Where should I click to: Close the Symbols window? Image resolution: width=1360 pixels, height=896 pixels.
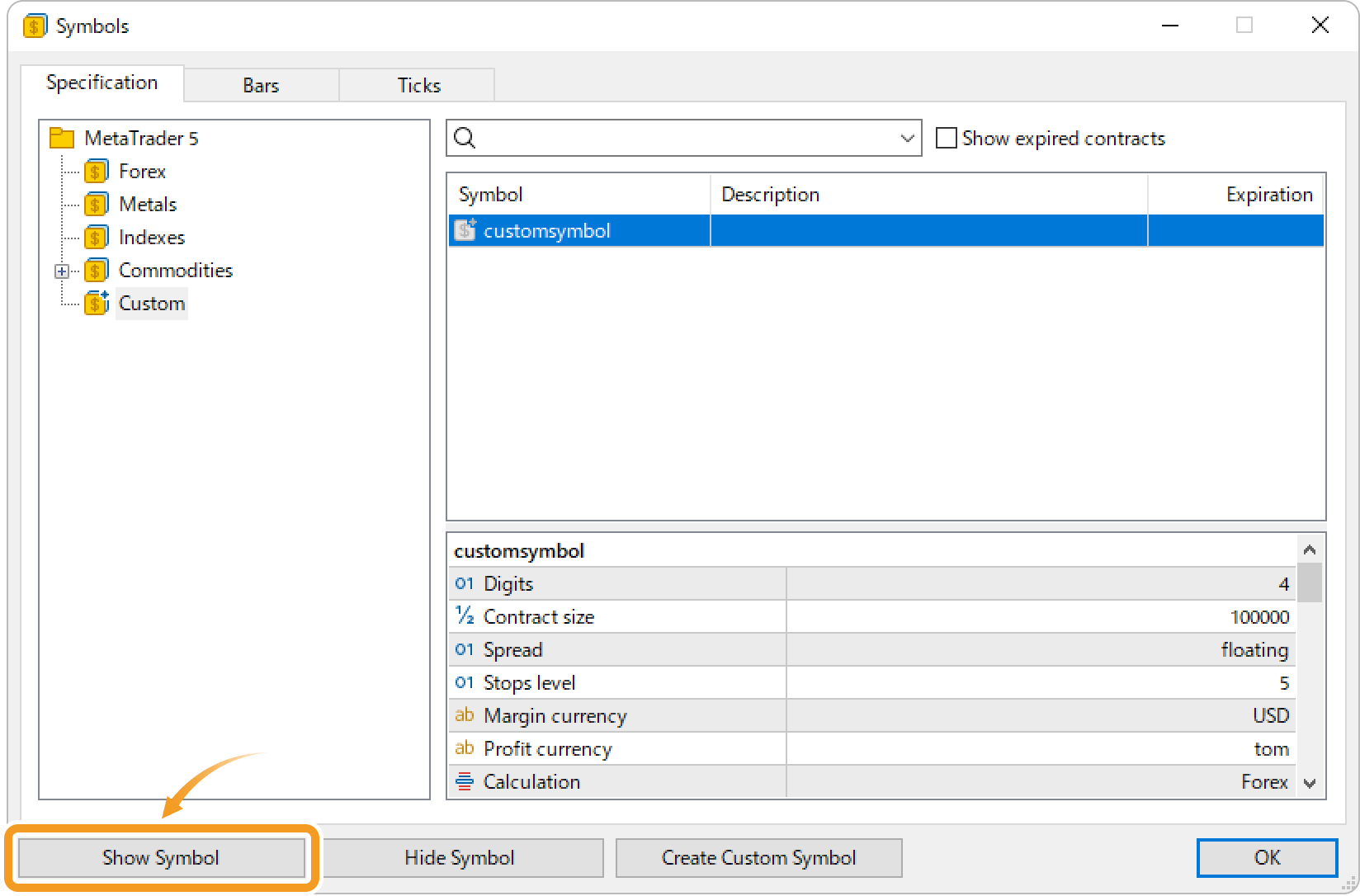(1320, 26)
